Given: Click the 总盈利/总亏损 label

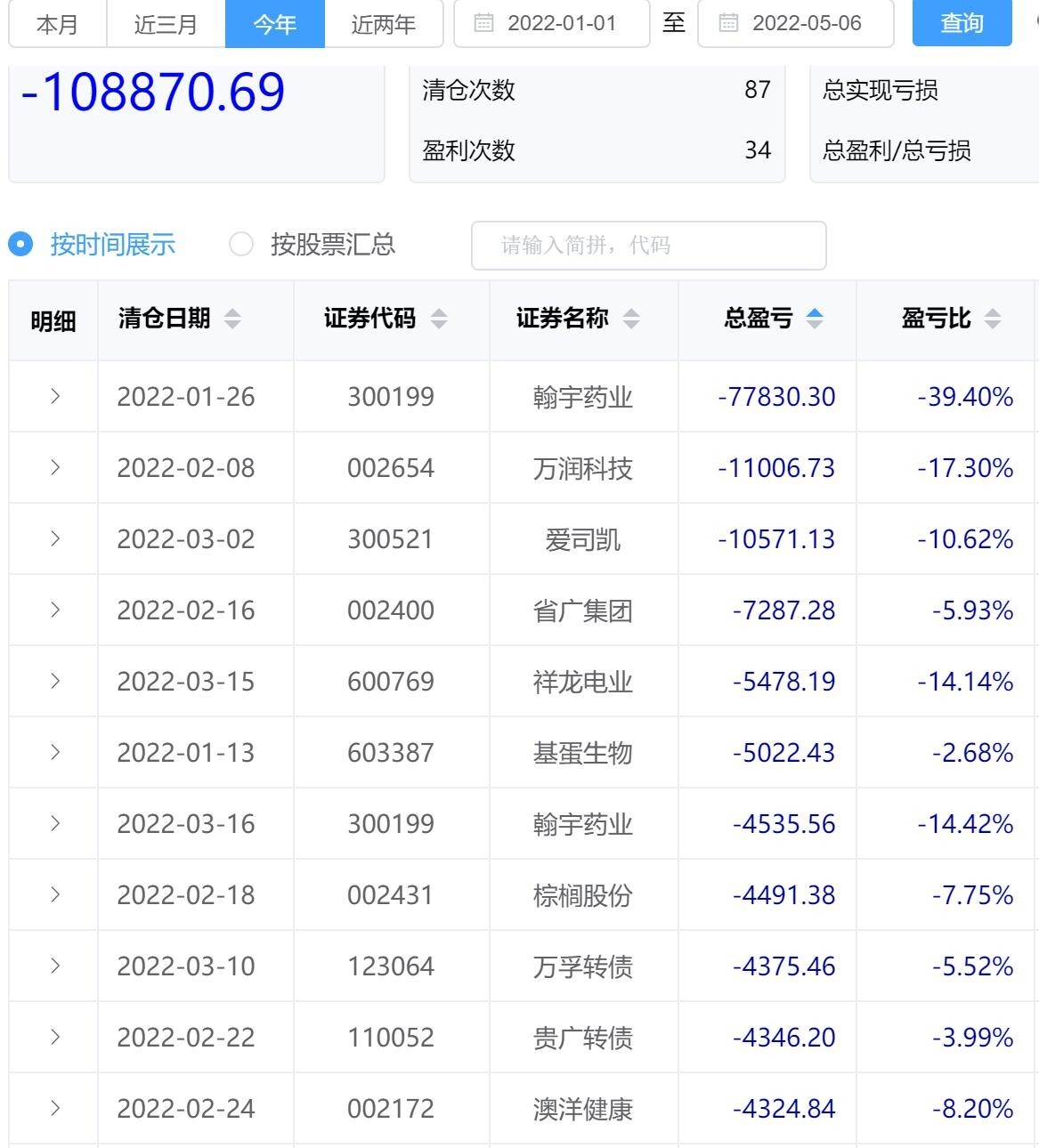Looking at the screenshot, I should [897, 150].
